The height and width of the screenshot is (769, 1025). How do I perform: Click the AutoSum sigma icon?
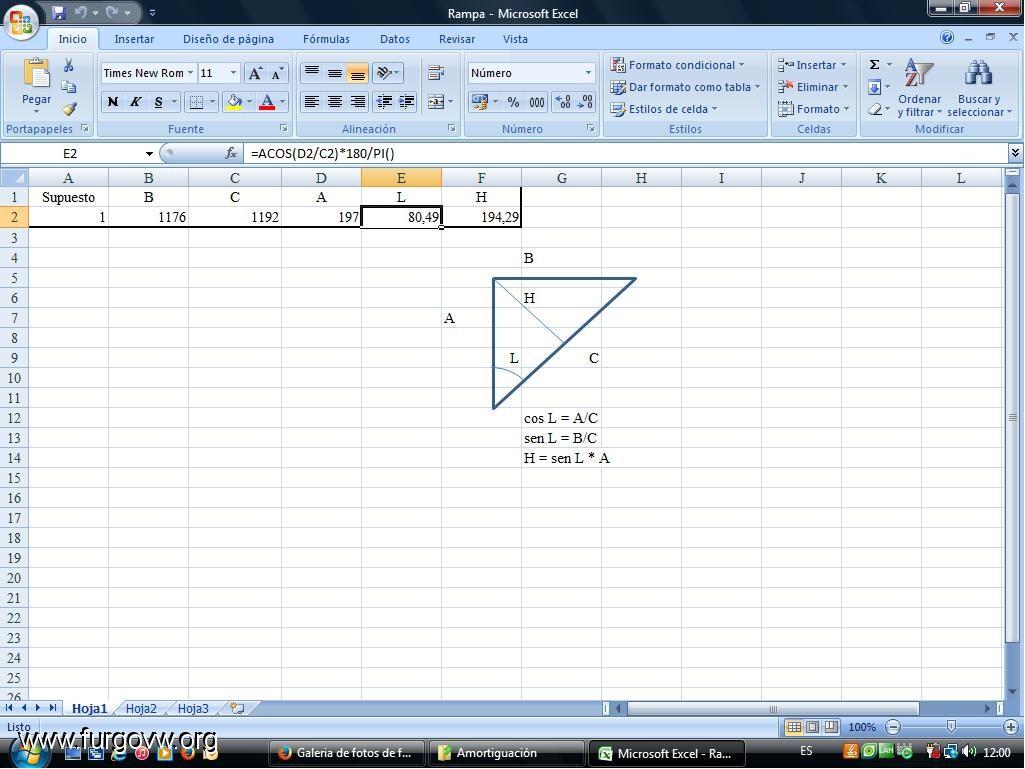(x=874, y=64)
